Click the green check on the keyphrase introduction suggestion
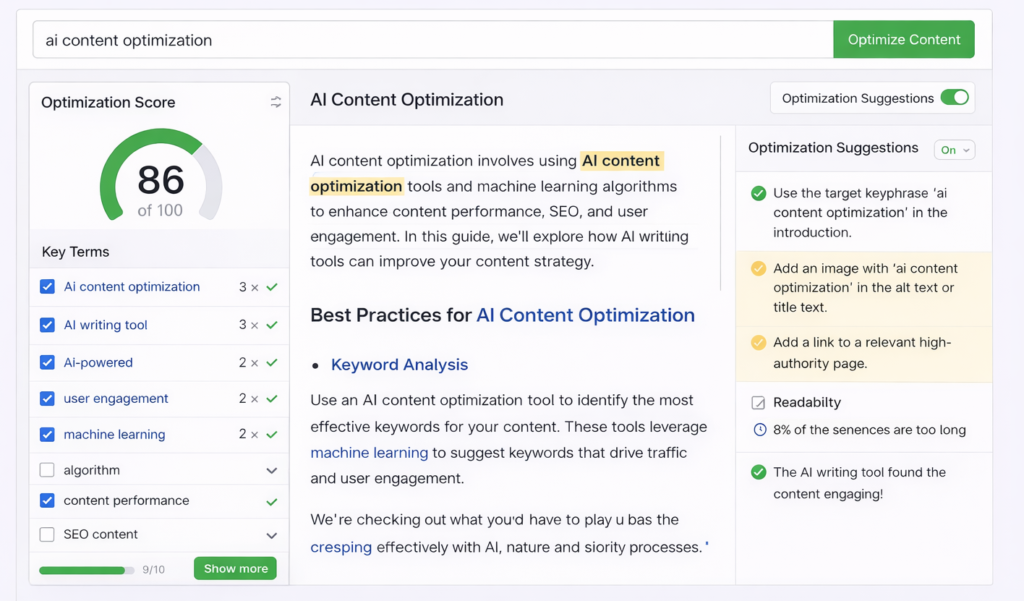This screenshot has height=601, width=1024. pos(756,193)
